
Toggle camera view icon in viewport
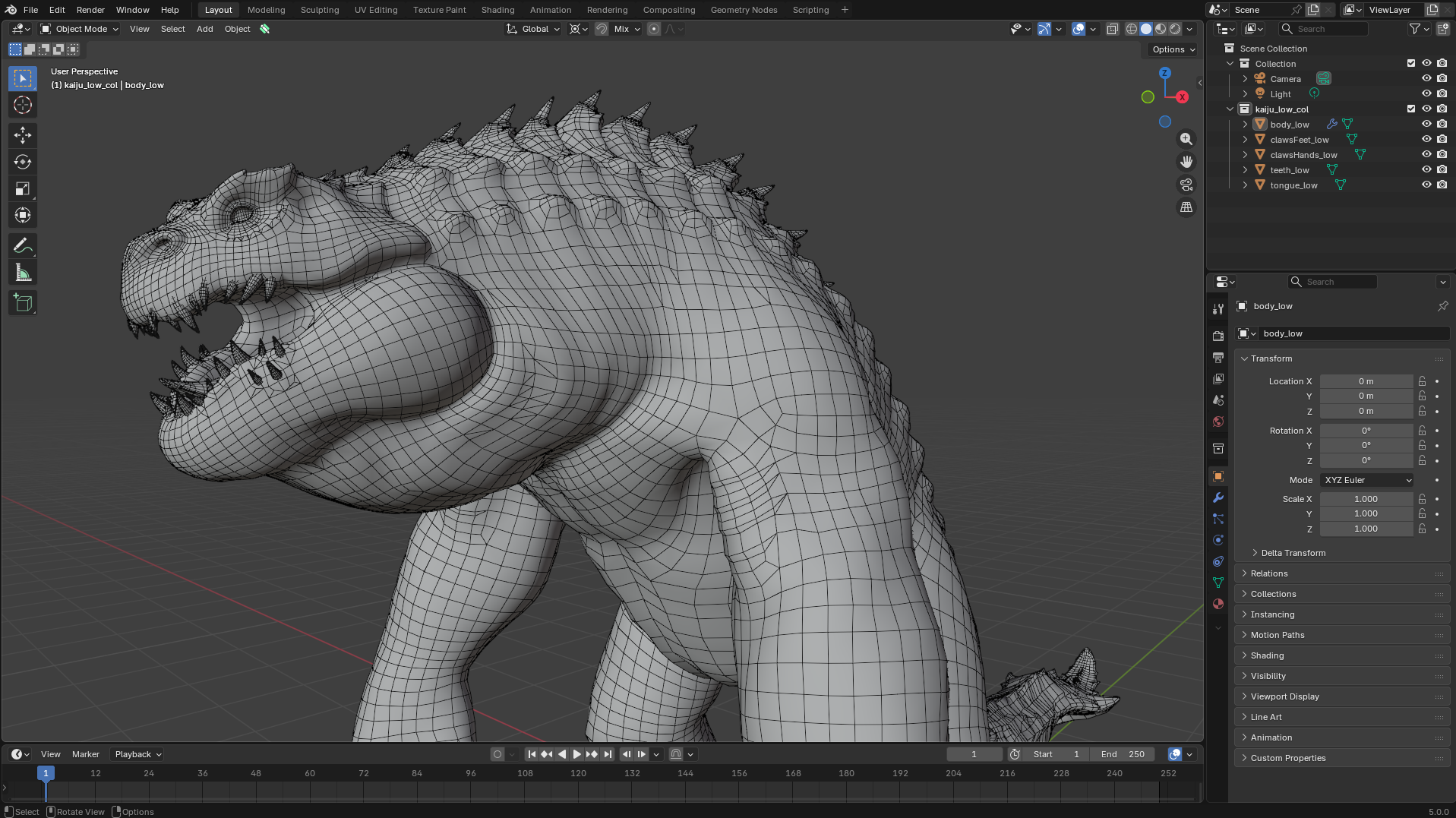coord(1186,185)
